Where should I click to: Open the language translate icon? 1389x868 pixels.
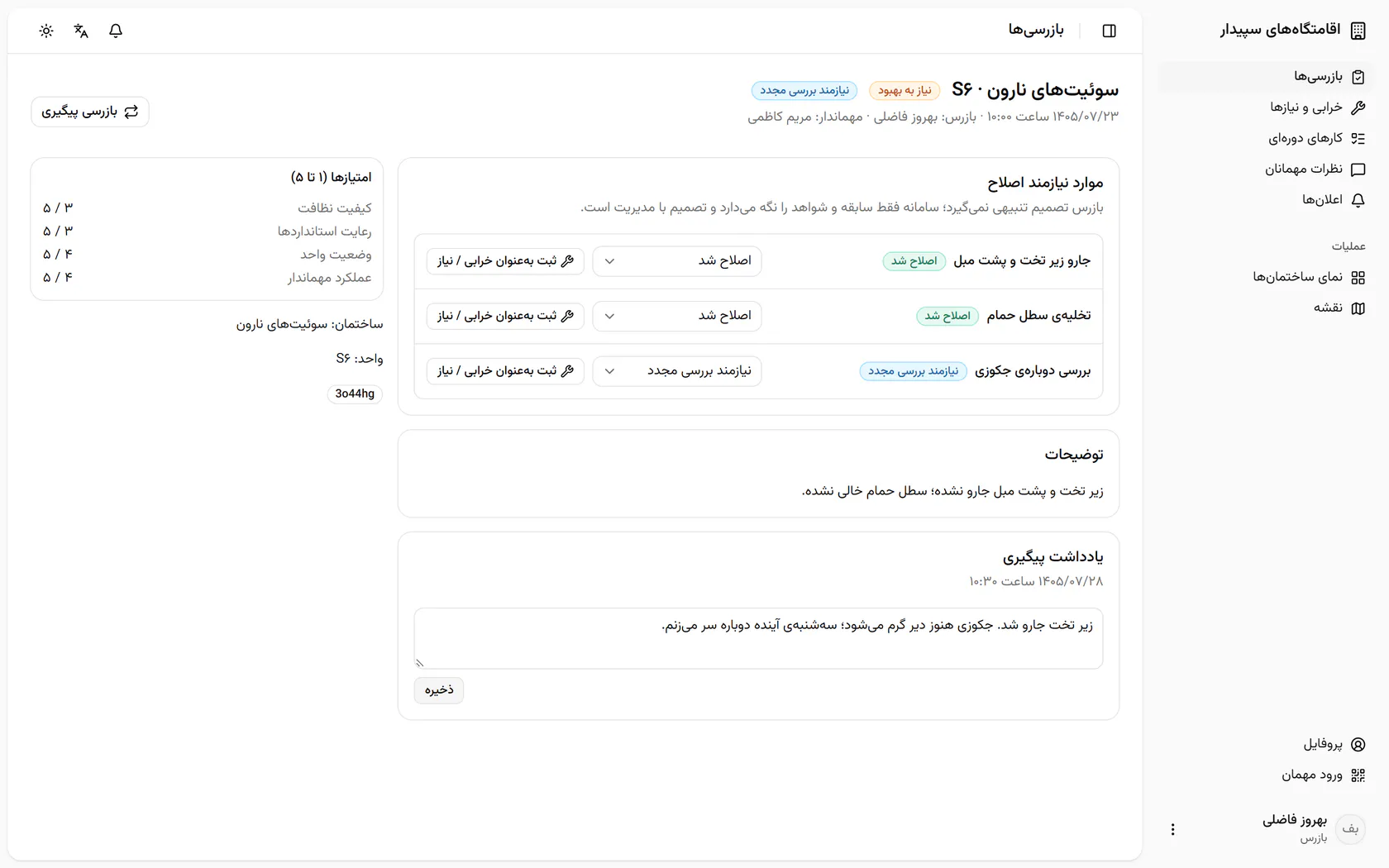[81, 31]
